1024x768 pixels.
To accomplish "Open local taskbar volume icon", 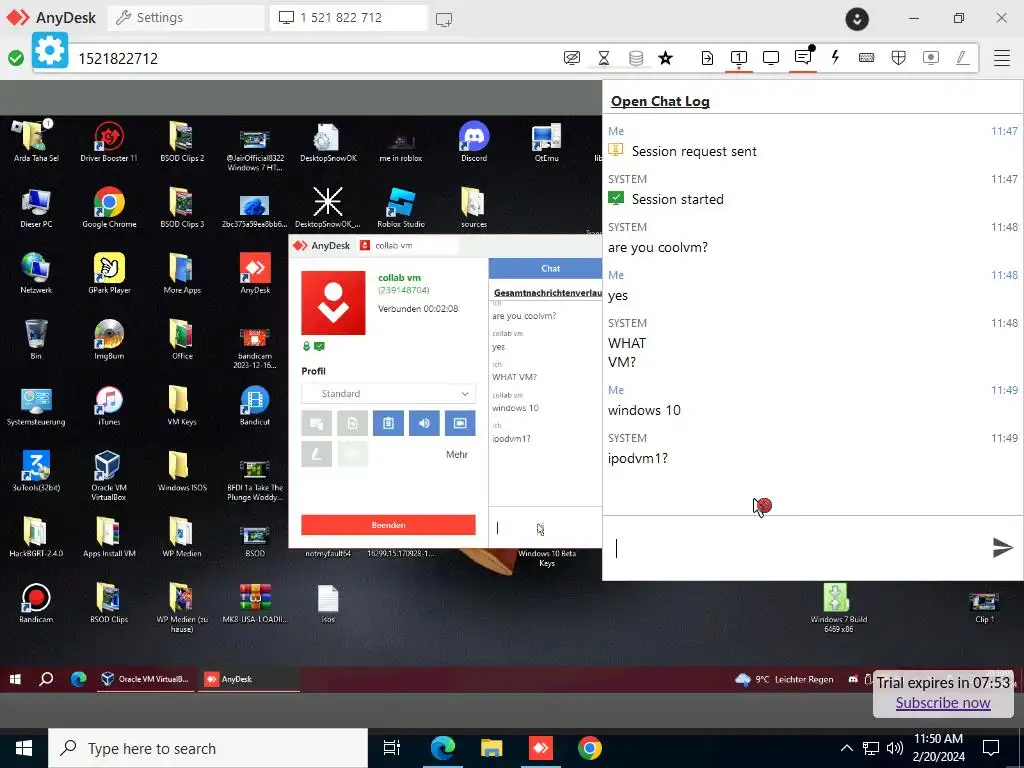I will [895, 748].
